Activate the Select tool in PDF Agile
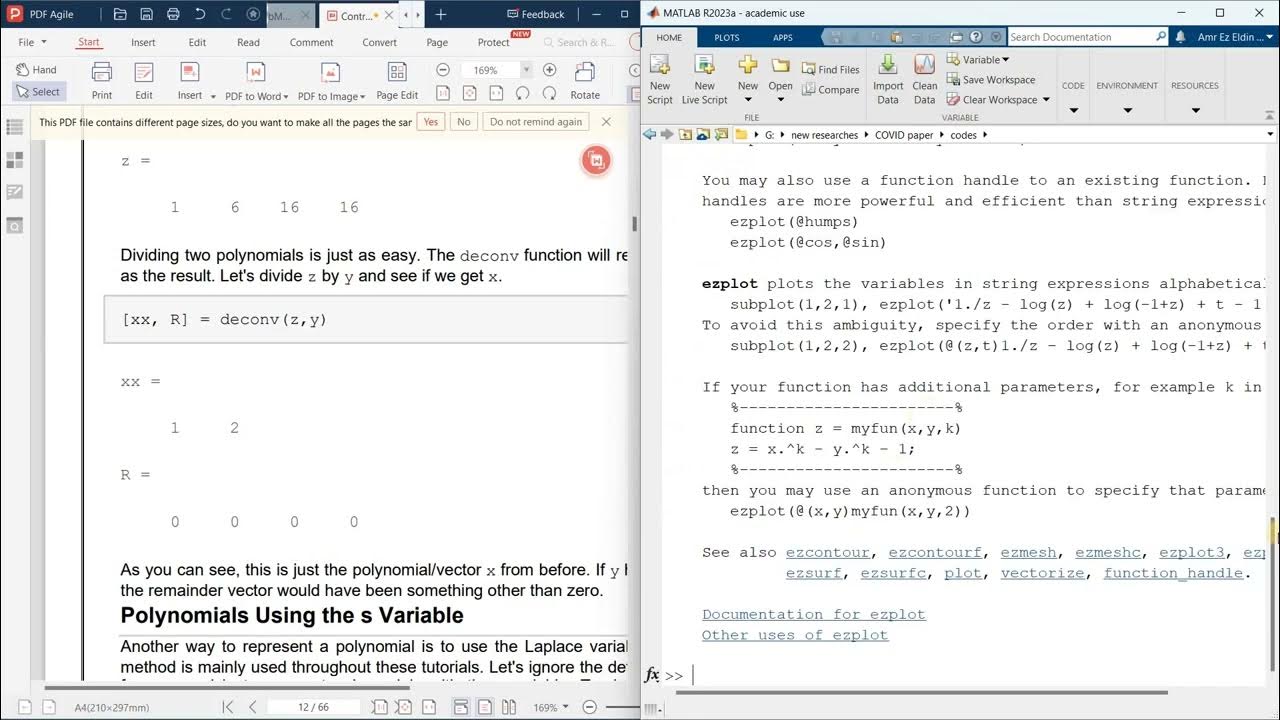Image resolution: width=1280 pixels, height=720 pixels. [38, 91]
